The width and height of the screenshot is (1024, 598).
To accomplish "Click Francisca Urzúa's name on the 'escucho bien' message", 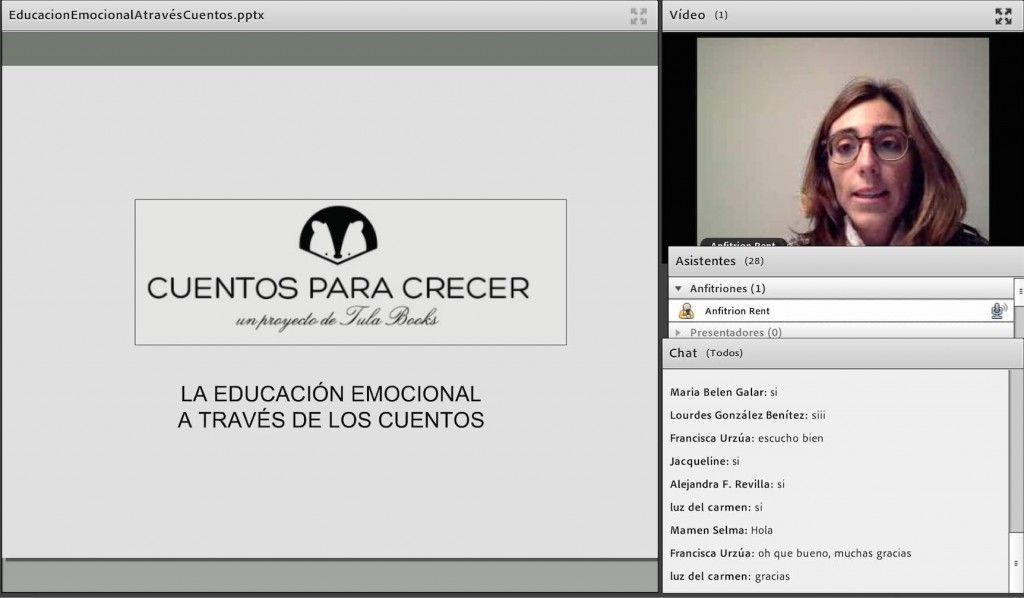I will point(711,438).
